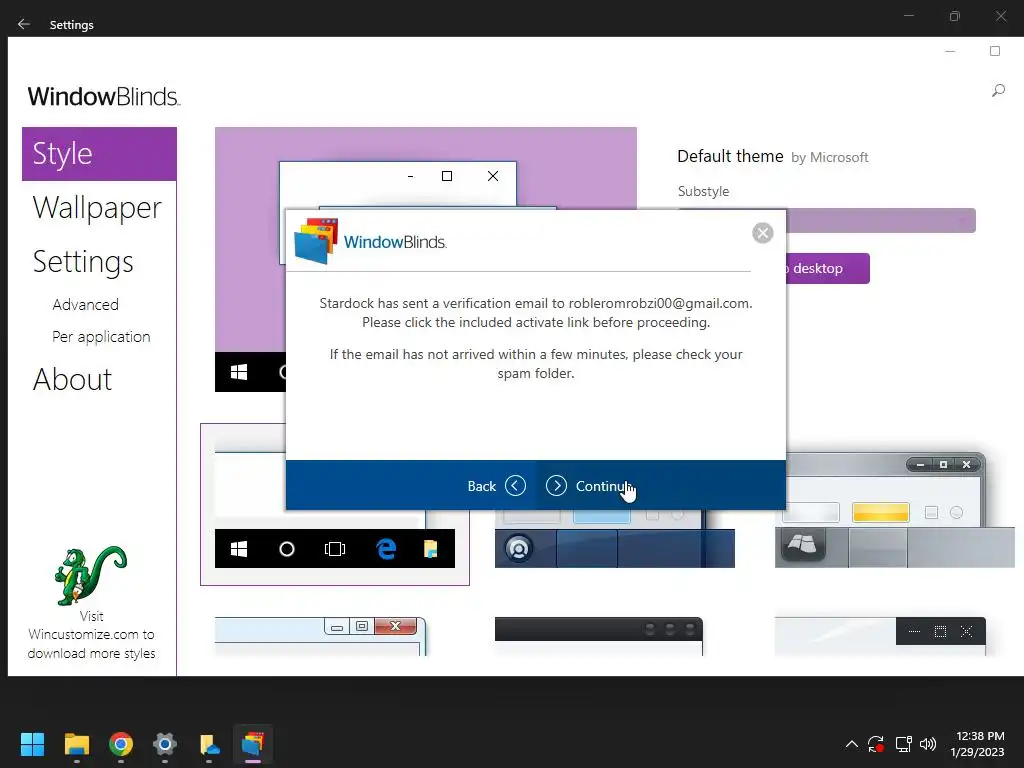Click the sync update tray icon

[876, 744]
